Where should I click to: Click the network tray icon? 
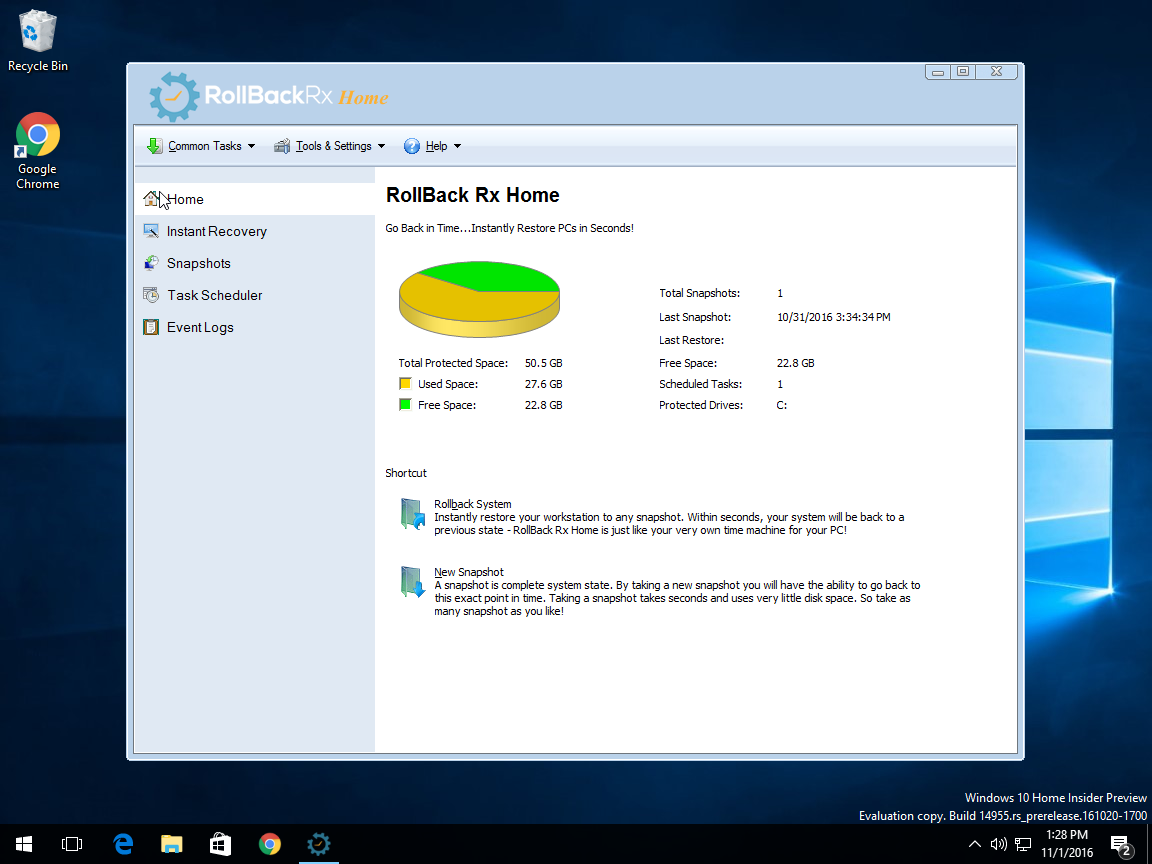(1023, 844)
